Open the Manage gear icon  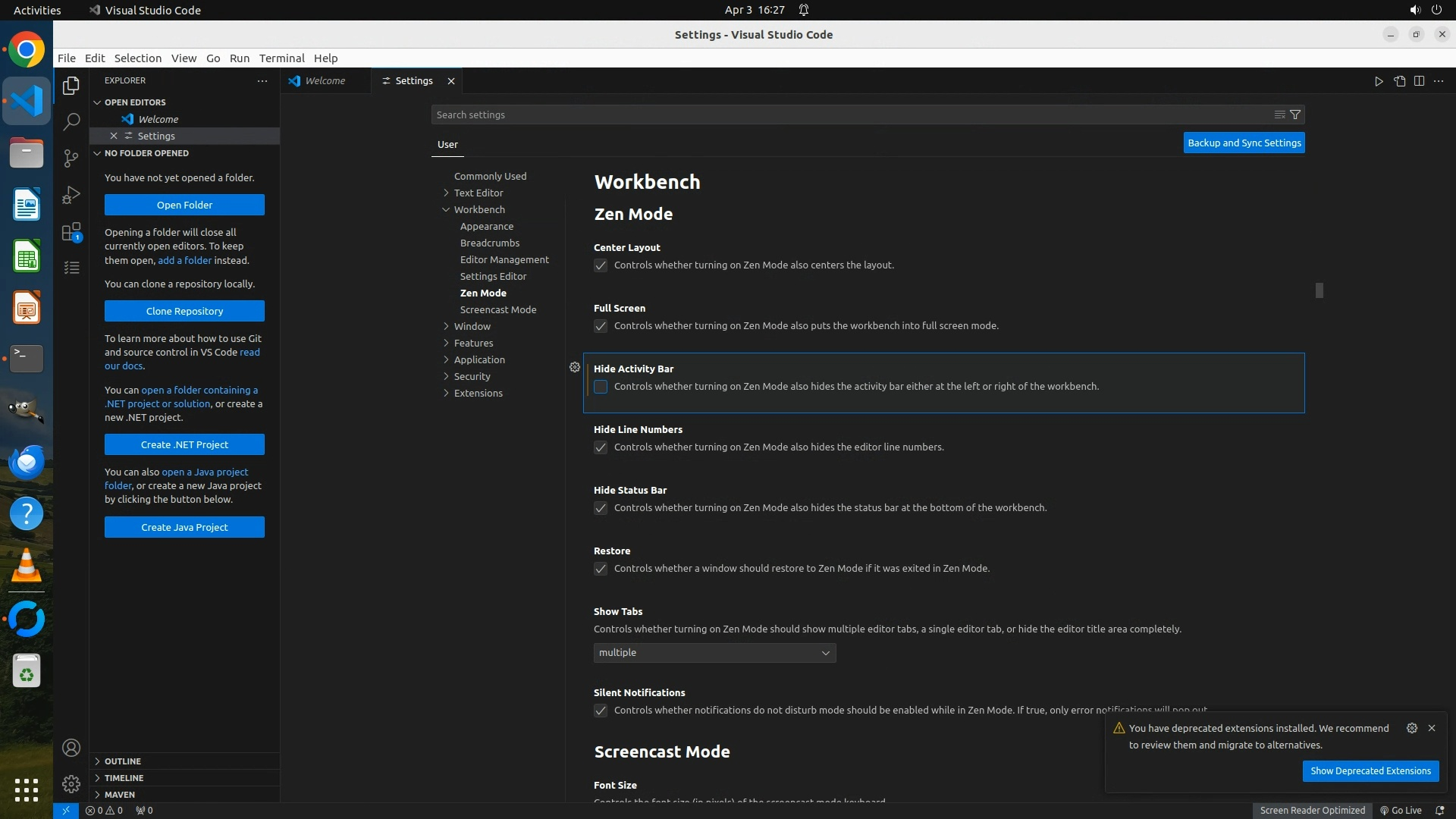pyautogui.click(x=71, y=783)
